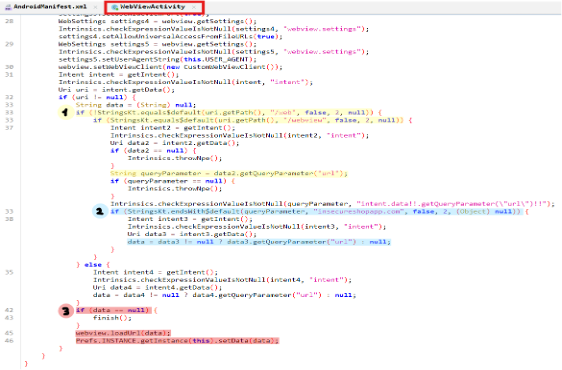
Task: Click line number 42 in gutter
Action: coord(9,310)
